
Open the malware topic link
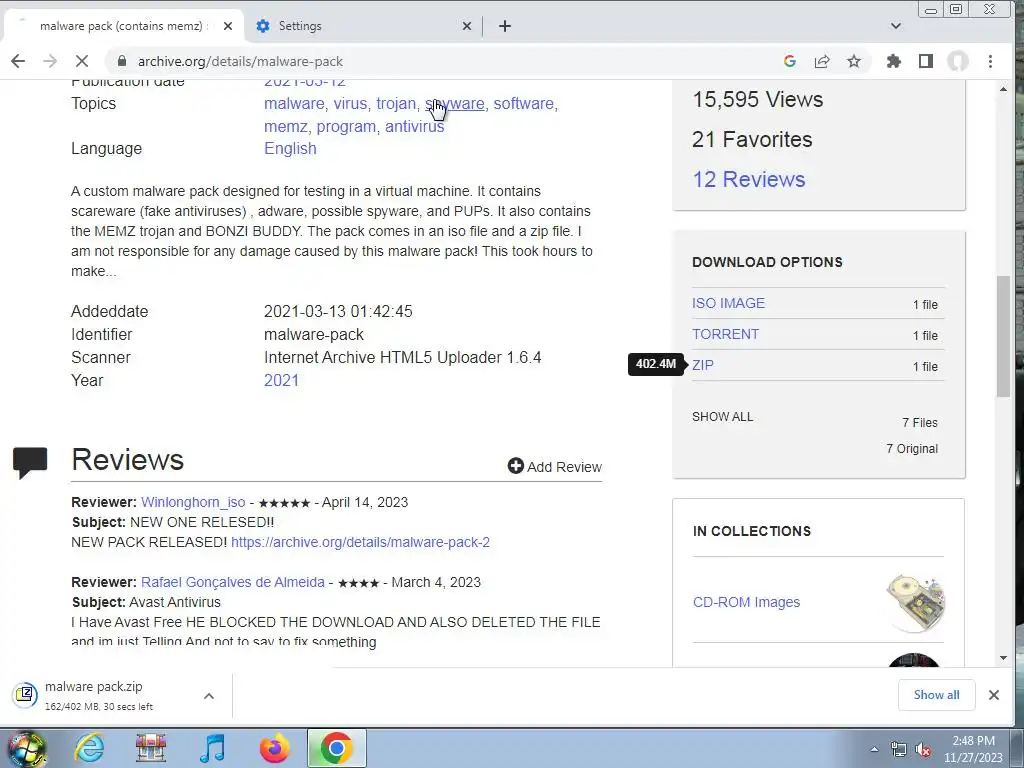click(x=294, y=104)
